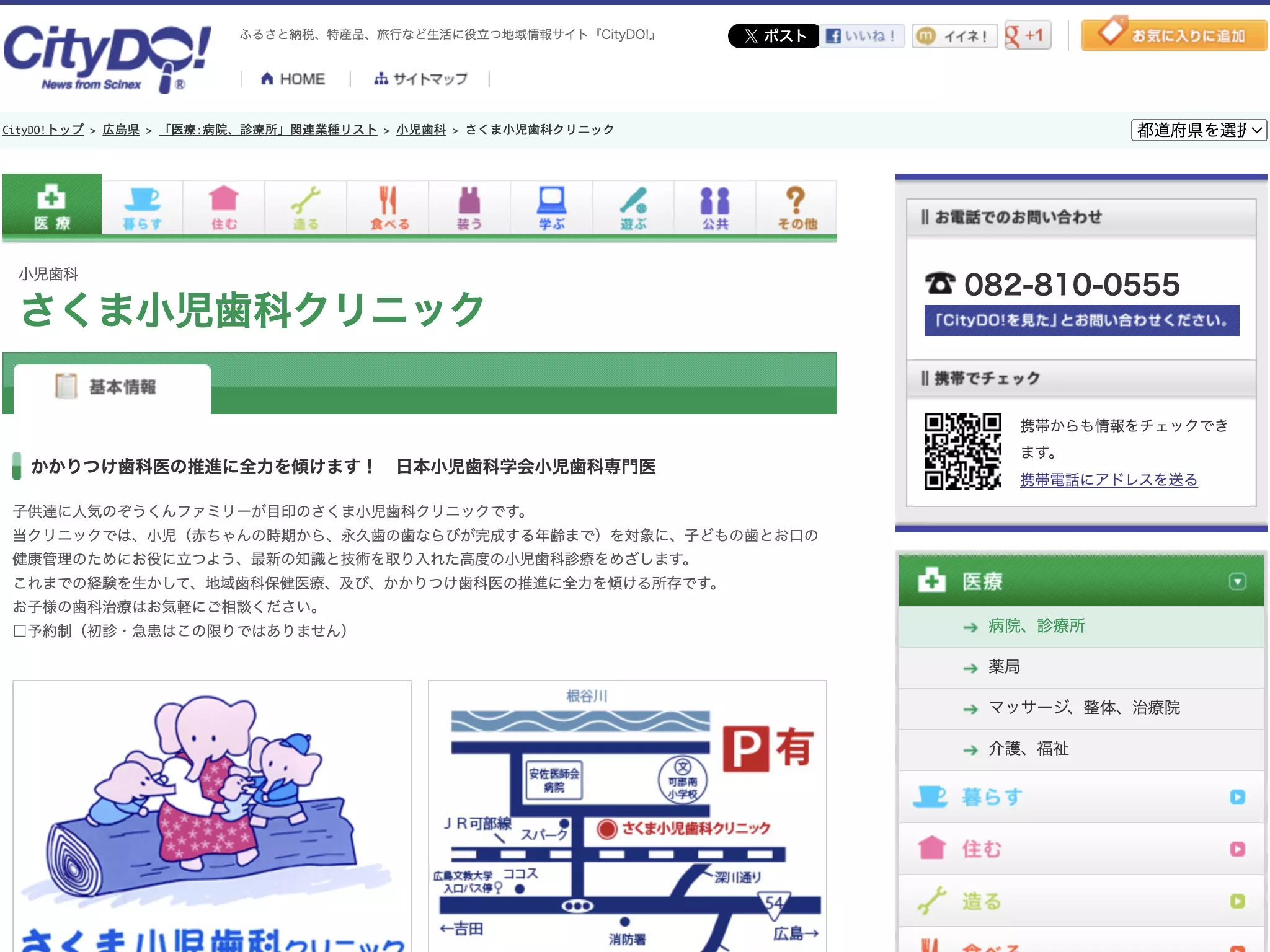Click the X ポスト share button
This screenshot has width=1270, height=952.
coord(773,36)
